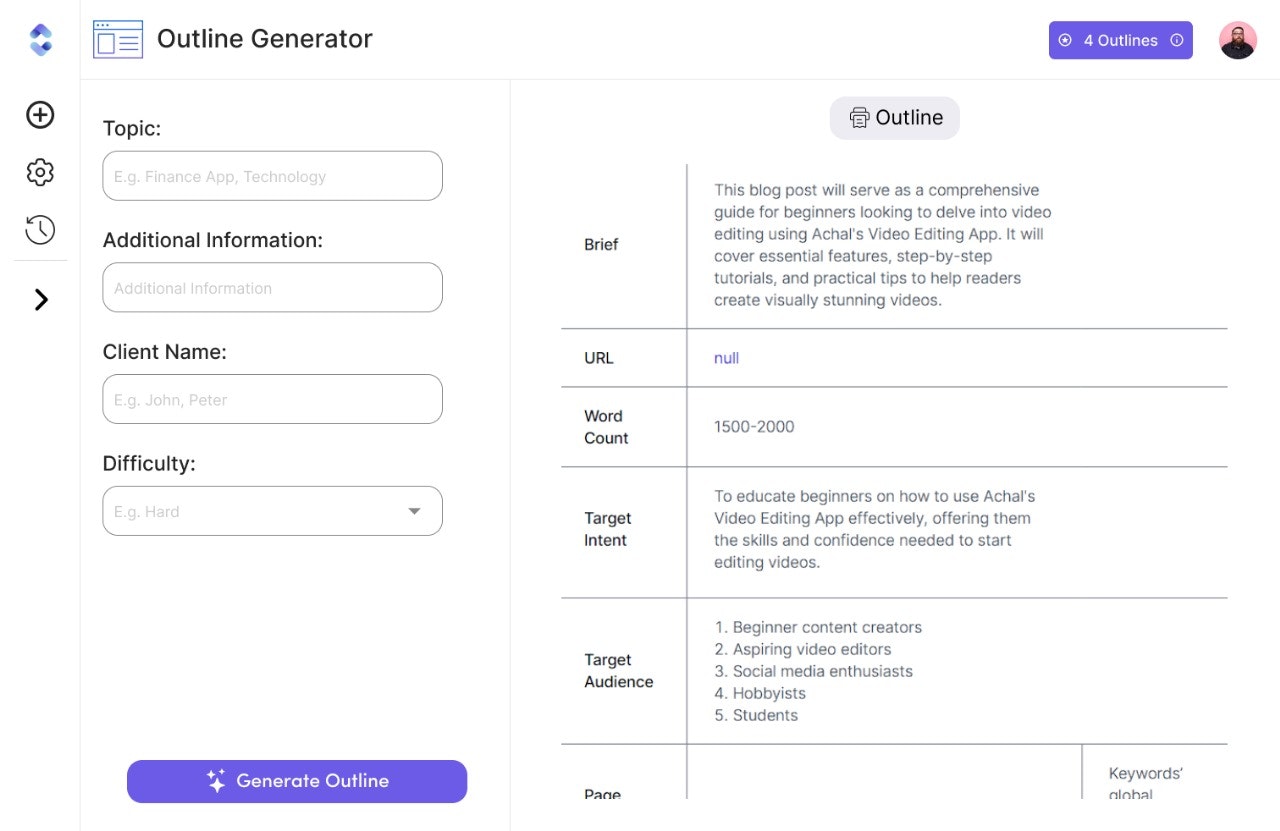Click printer icon in Outline tab
The height and width of the screenshot is (831, 1280).
[859, 118]
